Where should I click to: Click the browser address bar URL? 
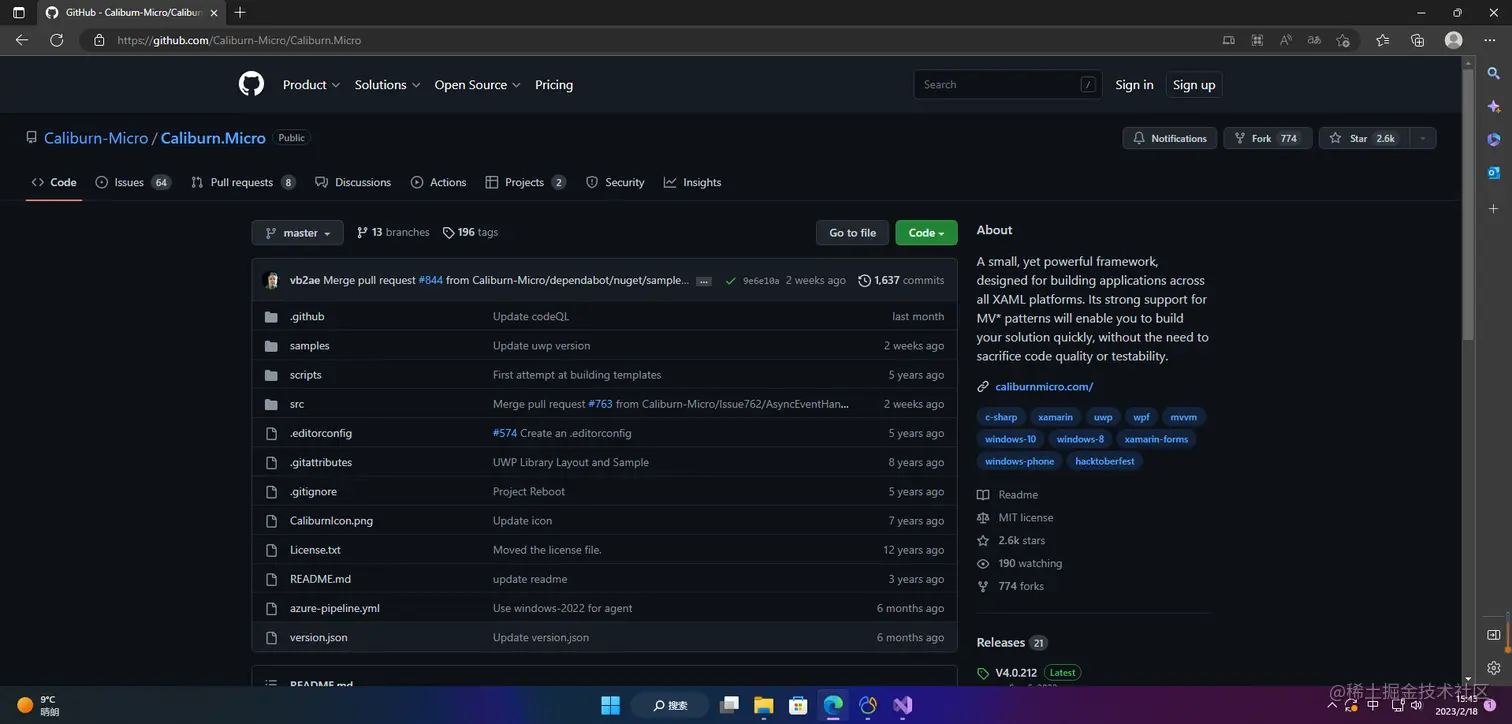(x=239, y=40)
